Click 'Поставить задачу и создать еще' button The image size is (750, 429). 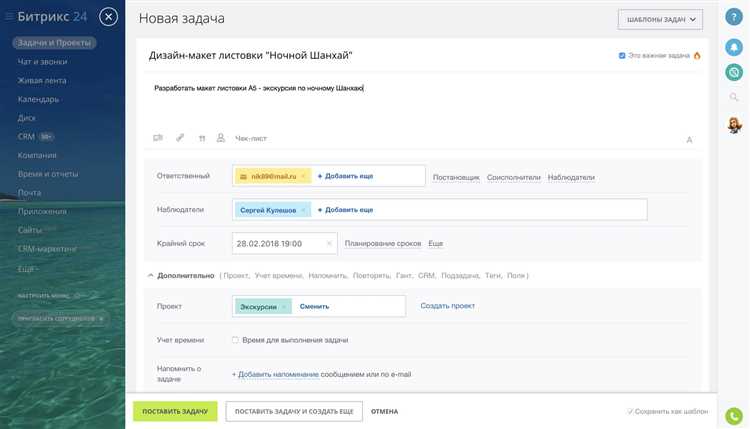point(294,411)
